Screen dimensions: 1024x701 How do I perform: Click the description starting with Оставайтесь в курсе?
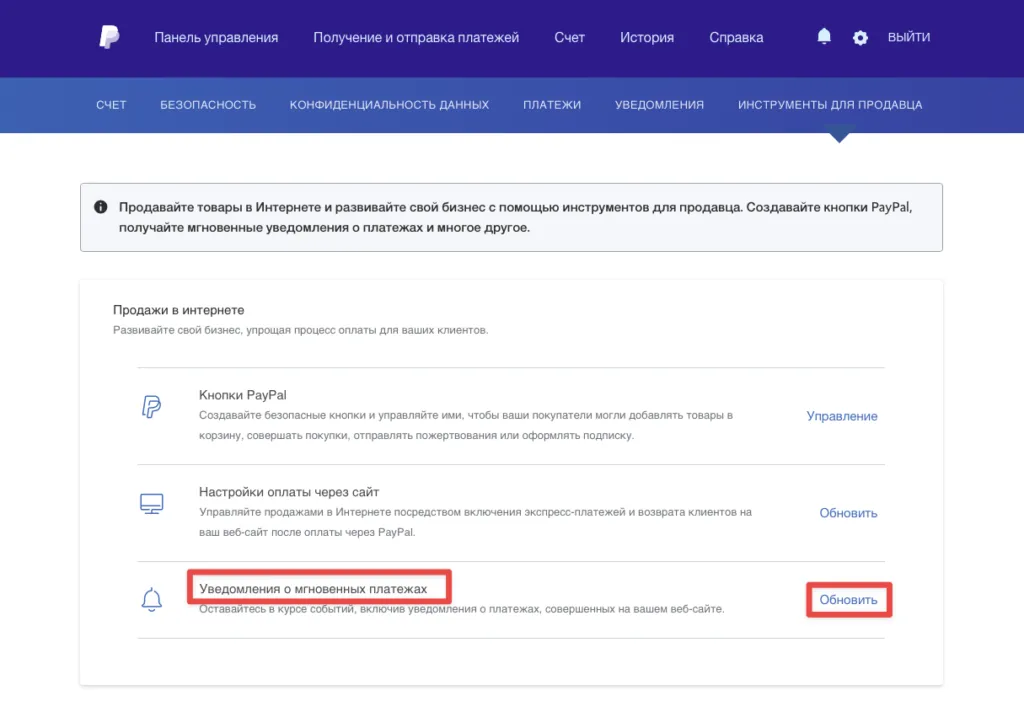coord(462,609)
